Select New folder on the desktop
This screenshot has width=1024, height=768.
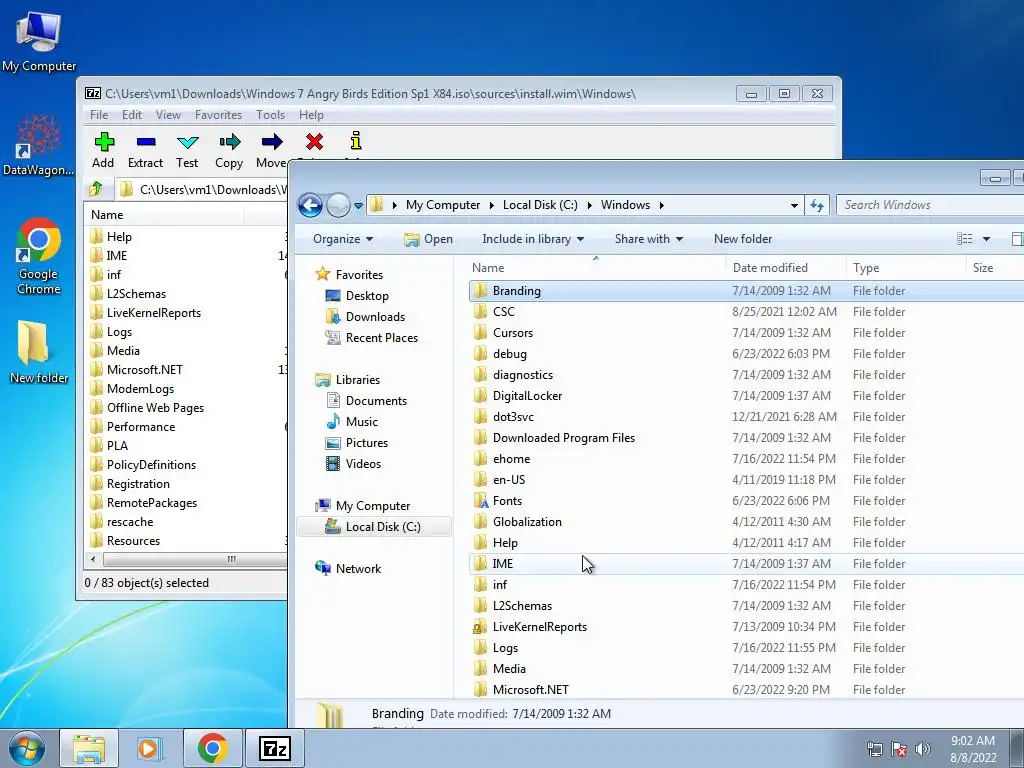(x=39, y=352)
